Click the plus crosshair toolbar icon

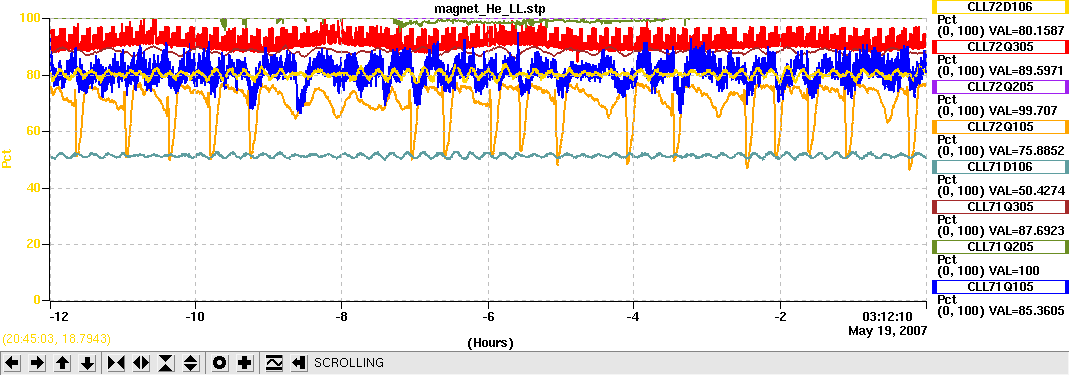point(244,363)
